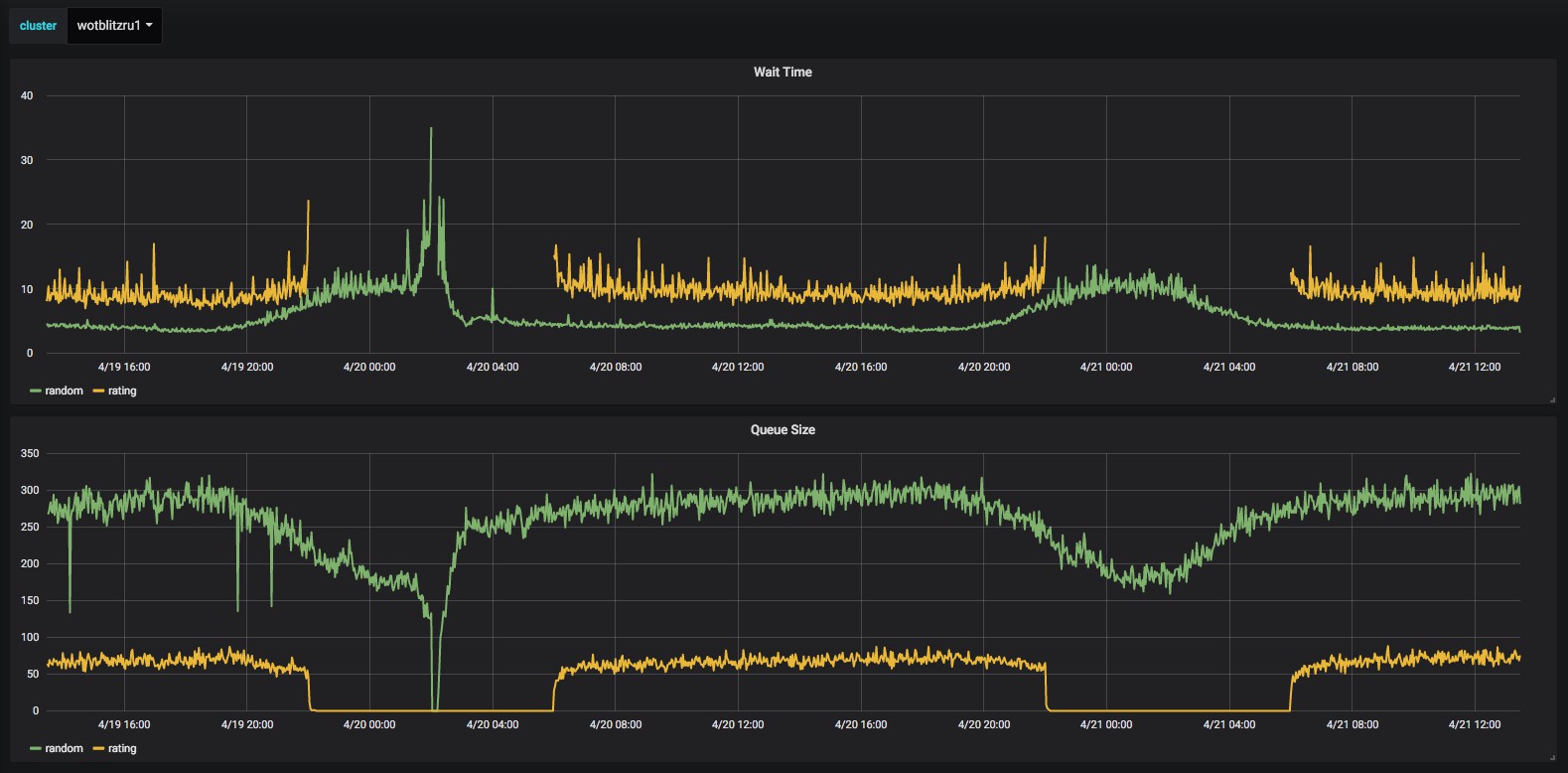1568x773 pixels.
Task: Click the 4/20 12:00 label under Wait Time
Action: tap(738, 367)
